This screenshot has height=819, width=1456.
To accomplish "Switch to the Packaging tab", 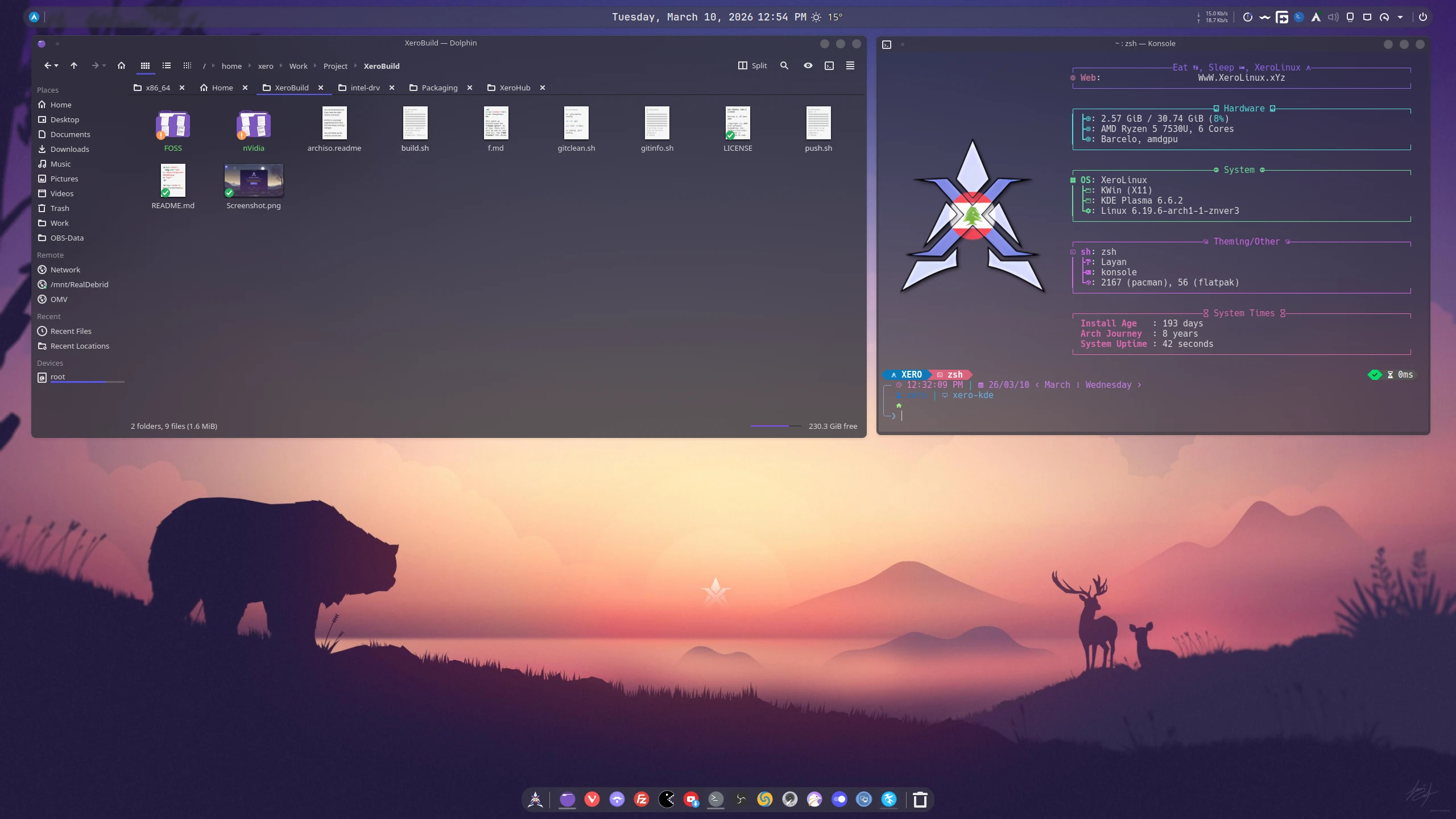I will [x=439, y=88].
